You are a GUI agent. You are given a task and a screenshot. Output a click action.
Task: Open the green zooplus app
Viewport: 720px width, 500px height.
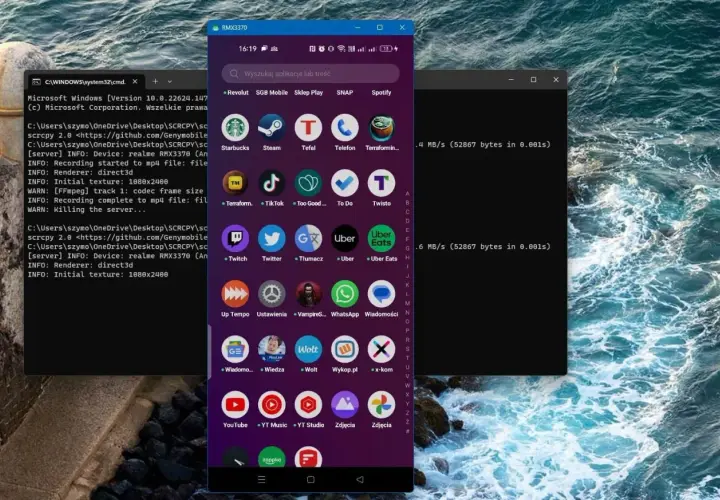271,457
